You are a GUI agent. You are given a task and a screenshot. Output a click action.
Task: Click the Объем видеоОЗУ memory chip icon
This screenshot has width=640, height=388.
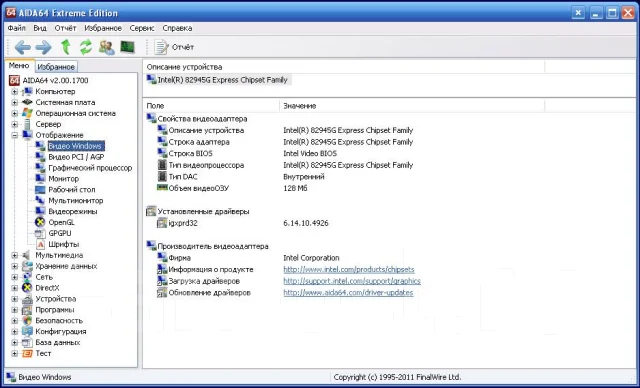pos(162,188)
